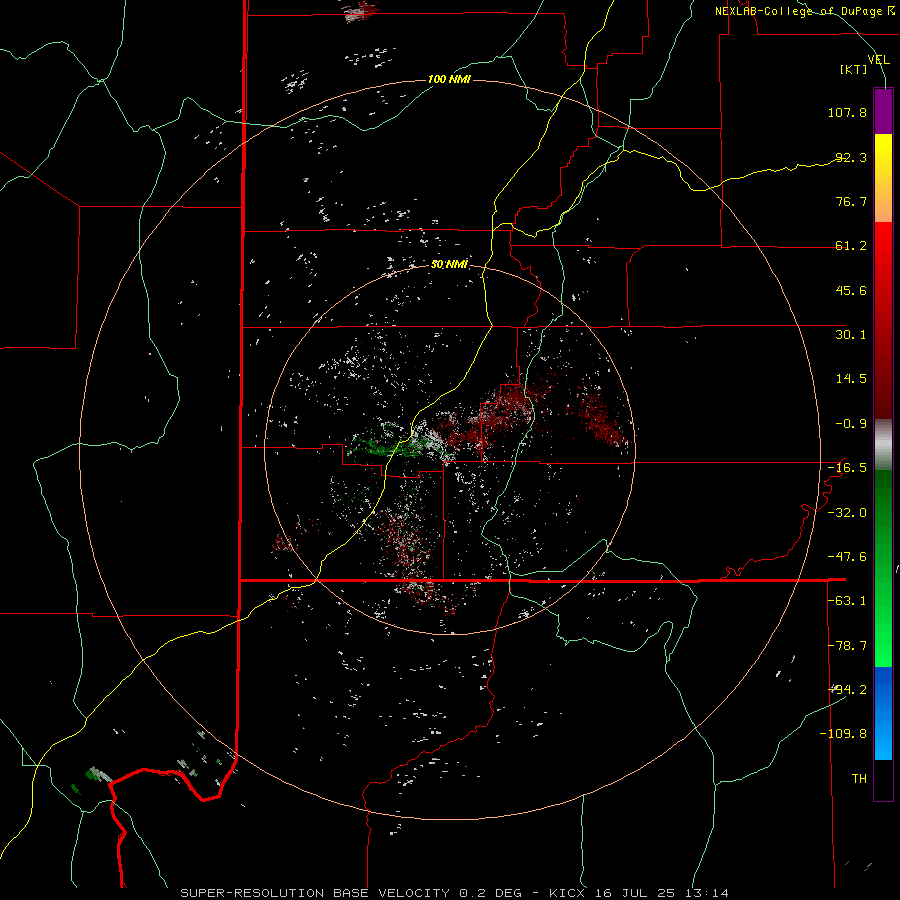This screenshot has height=900, width=900.
Task: Click the -0.9 scale value
Action: pyautogui.click(x=851, y=424)
